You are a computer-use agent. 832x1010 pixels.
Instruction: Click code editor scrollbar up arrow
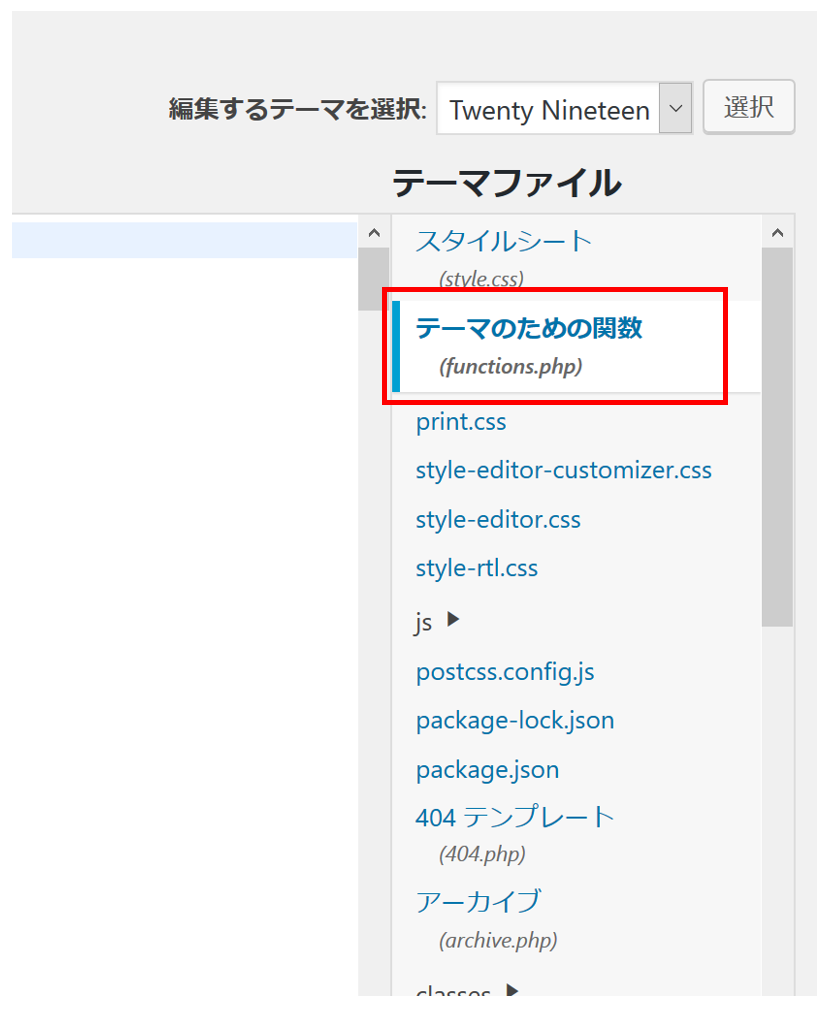[374, 233]
